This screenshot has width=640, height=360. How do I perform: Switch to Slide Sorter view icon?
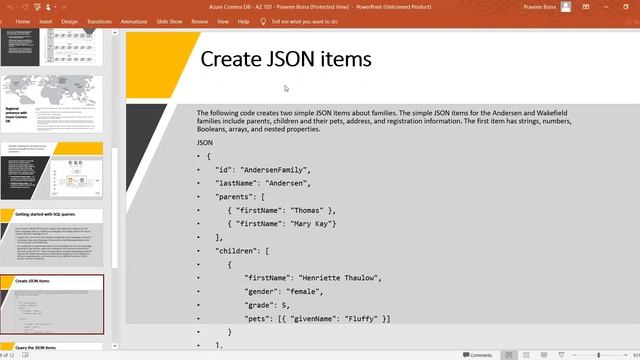click(x=526, y=355)
